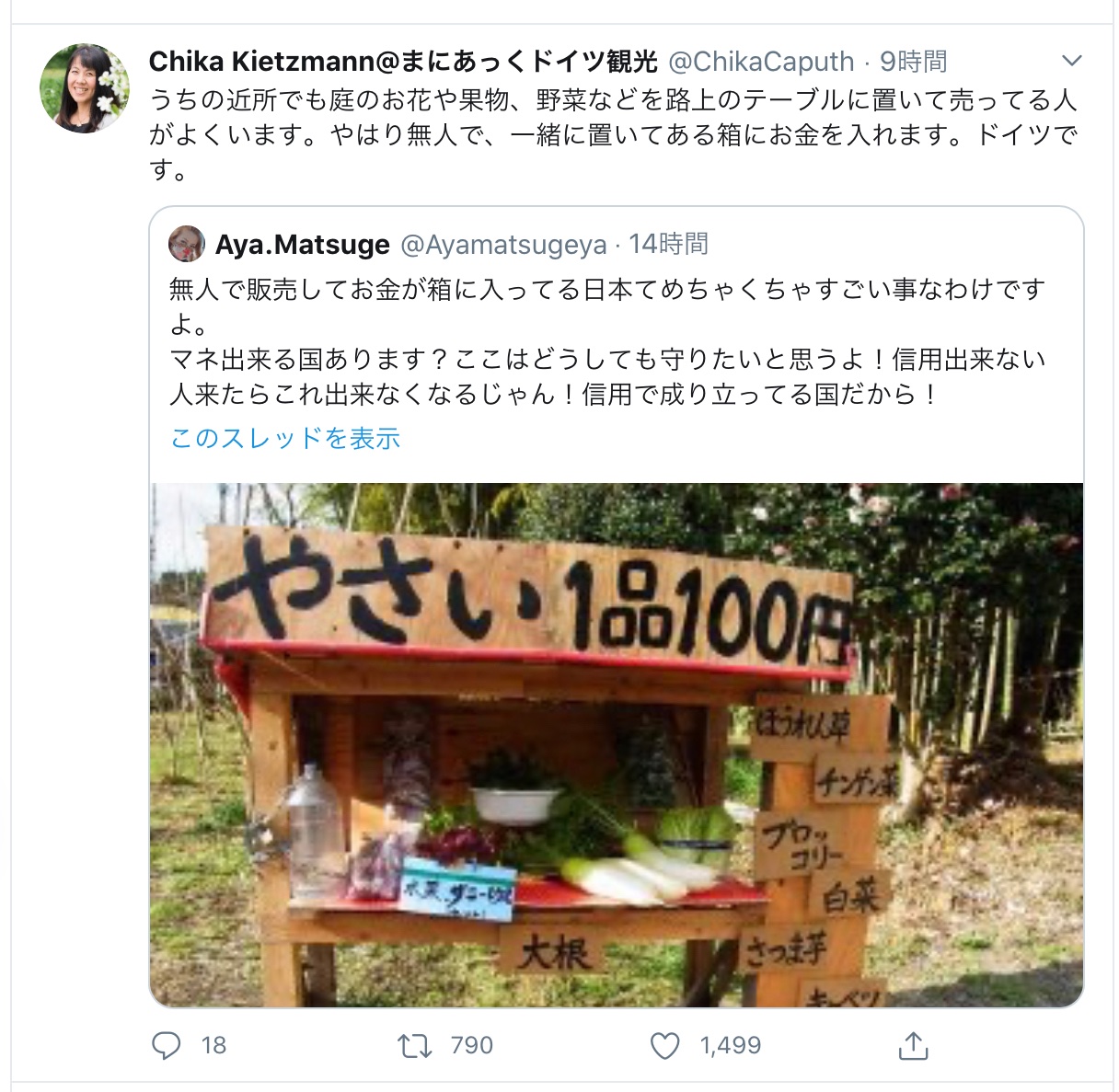
Task: Visit the @ChikaCaputh handle
Action: pos(761,62)
